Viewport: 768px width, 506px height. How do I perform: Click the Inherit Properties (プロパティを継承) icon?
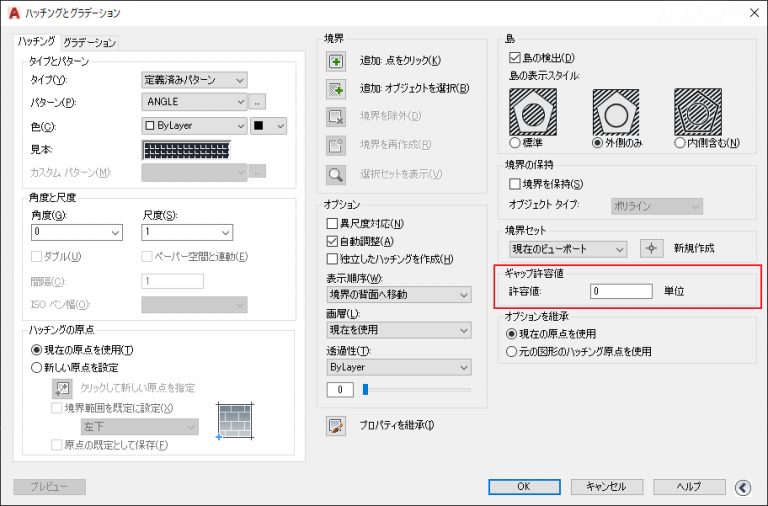(x=336, y=426)
